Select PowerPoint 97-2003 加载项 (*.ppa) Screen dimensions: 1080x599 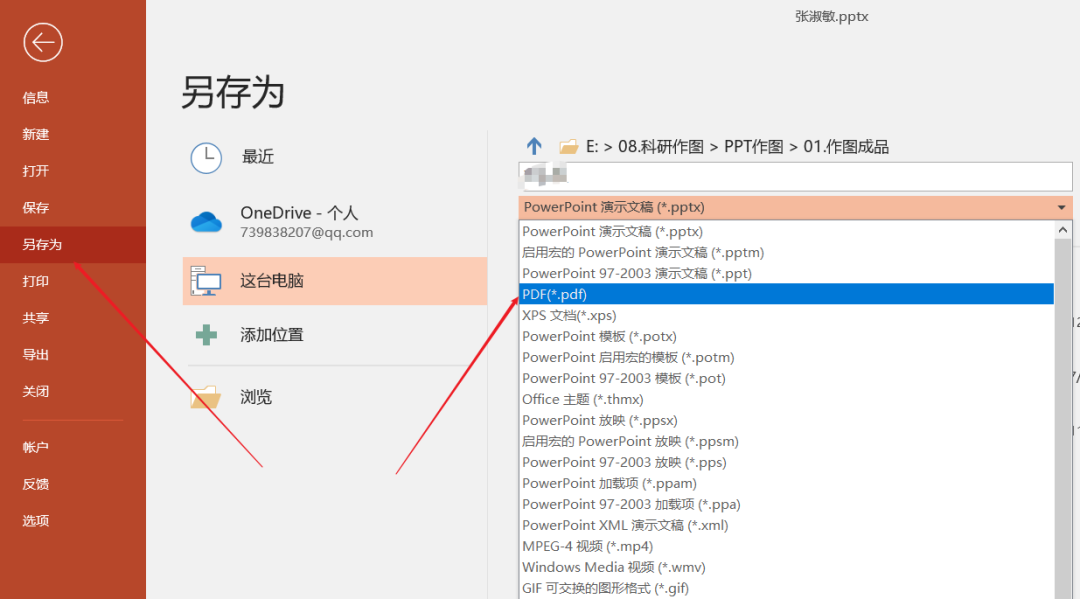786,504
